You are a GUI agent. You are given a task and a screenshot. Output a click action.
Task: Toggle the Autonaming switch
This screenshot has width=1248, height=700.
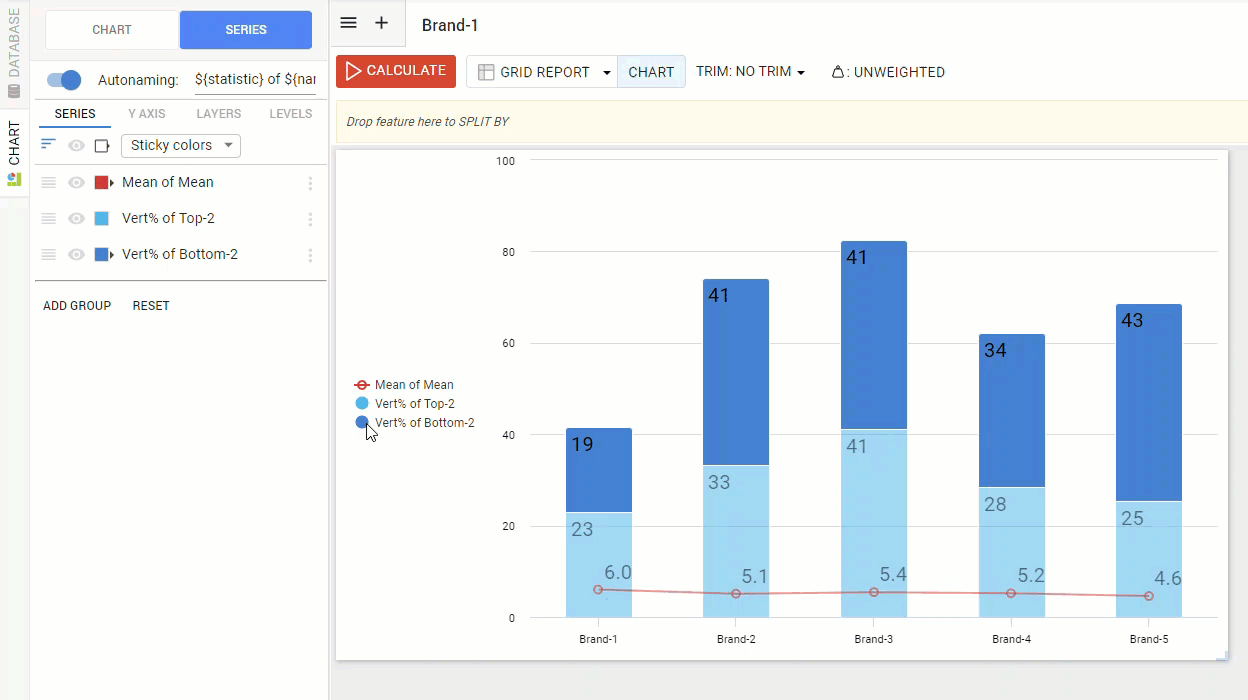[64, 80]
